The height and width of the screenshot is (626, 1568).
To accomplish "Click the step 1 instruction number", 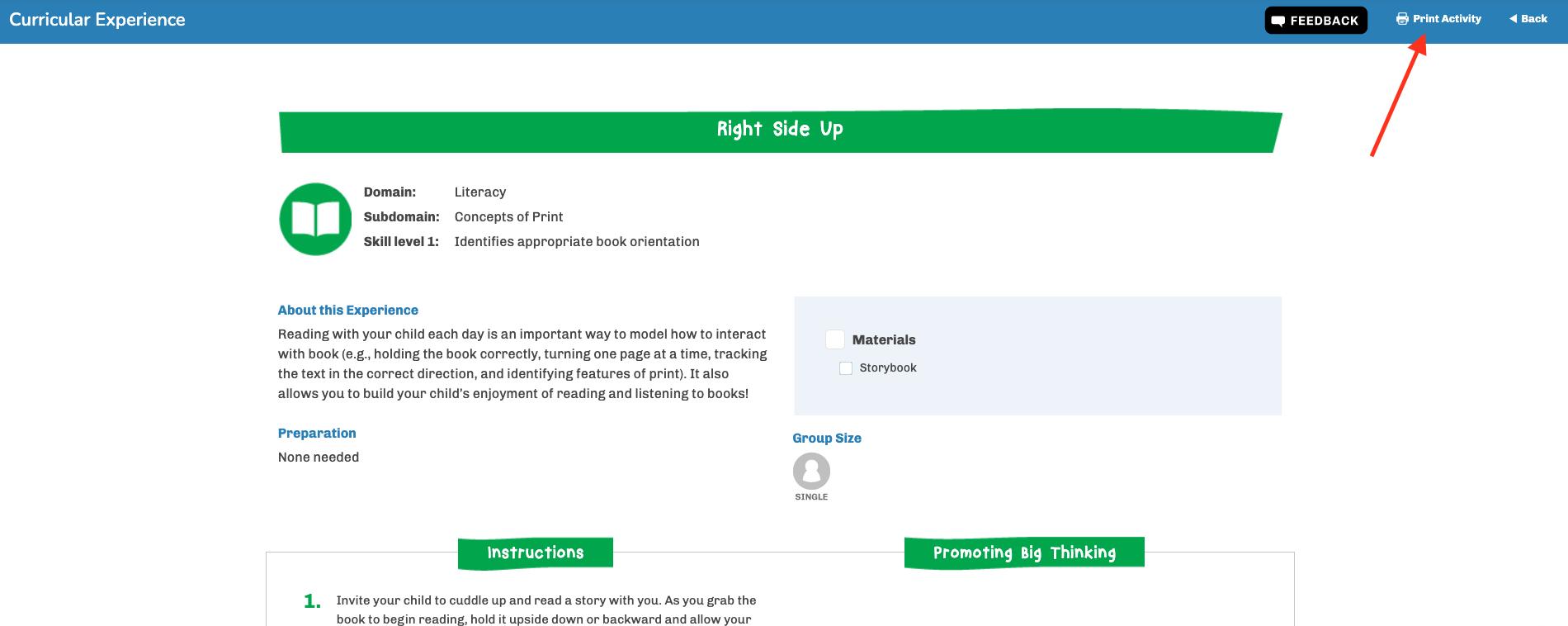I will [x=312, y=601].
